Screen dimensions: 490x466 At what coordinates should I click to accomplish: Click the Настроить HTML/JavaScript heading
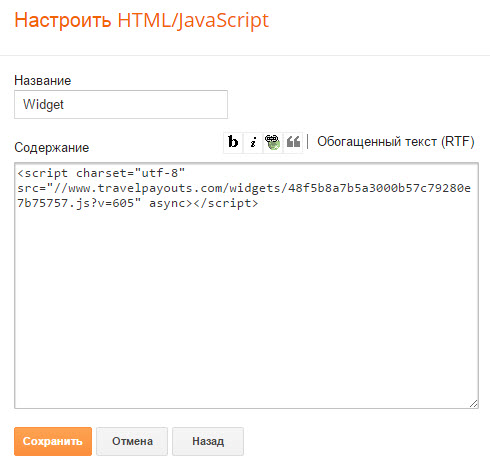(142, 20)
